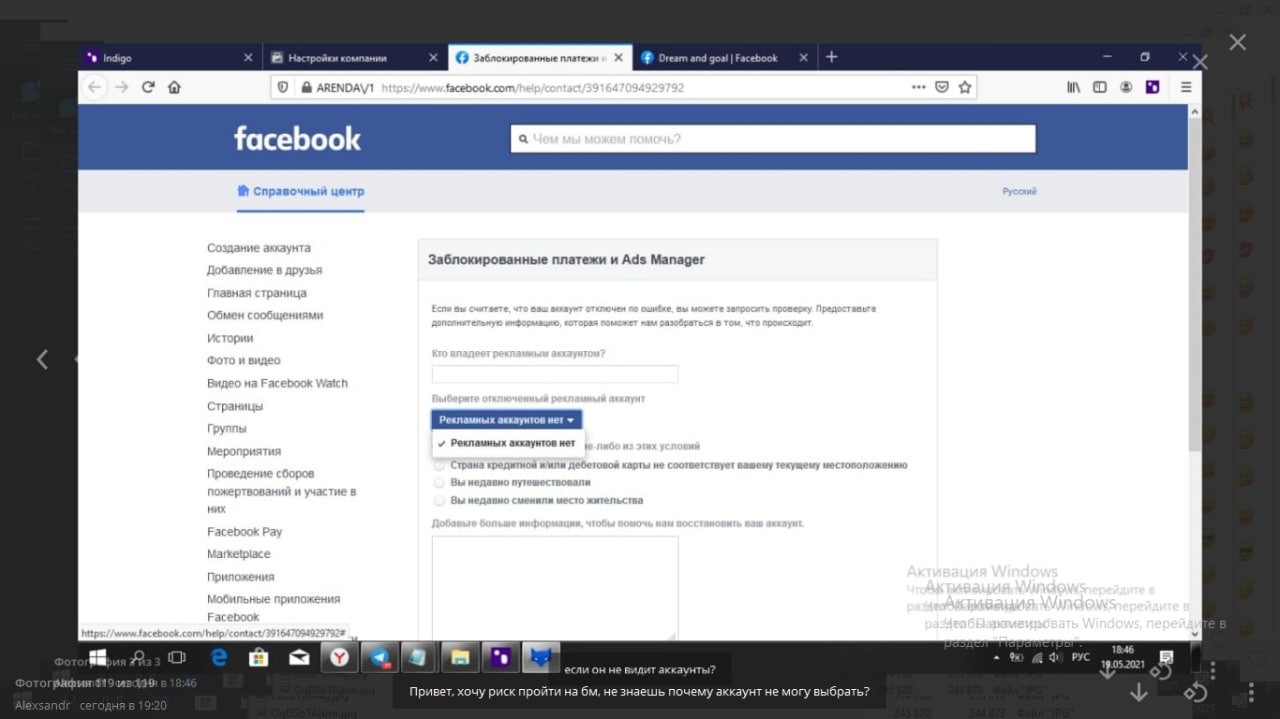
Task: Open the browser home page icon
Action: 174,87
